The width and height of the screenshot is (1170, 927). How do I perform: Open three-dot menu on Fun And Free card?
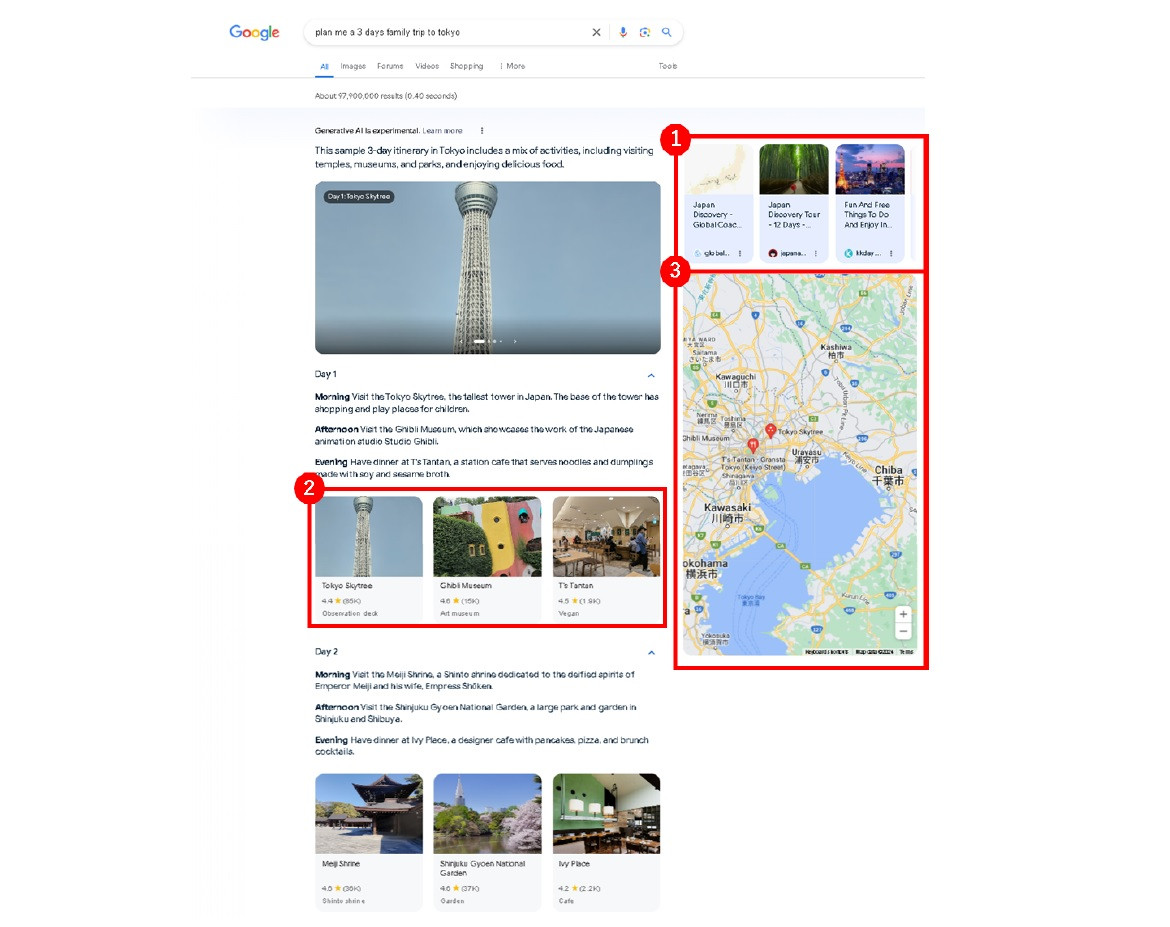pyautogui.click(x=891, y=254)
